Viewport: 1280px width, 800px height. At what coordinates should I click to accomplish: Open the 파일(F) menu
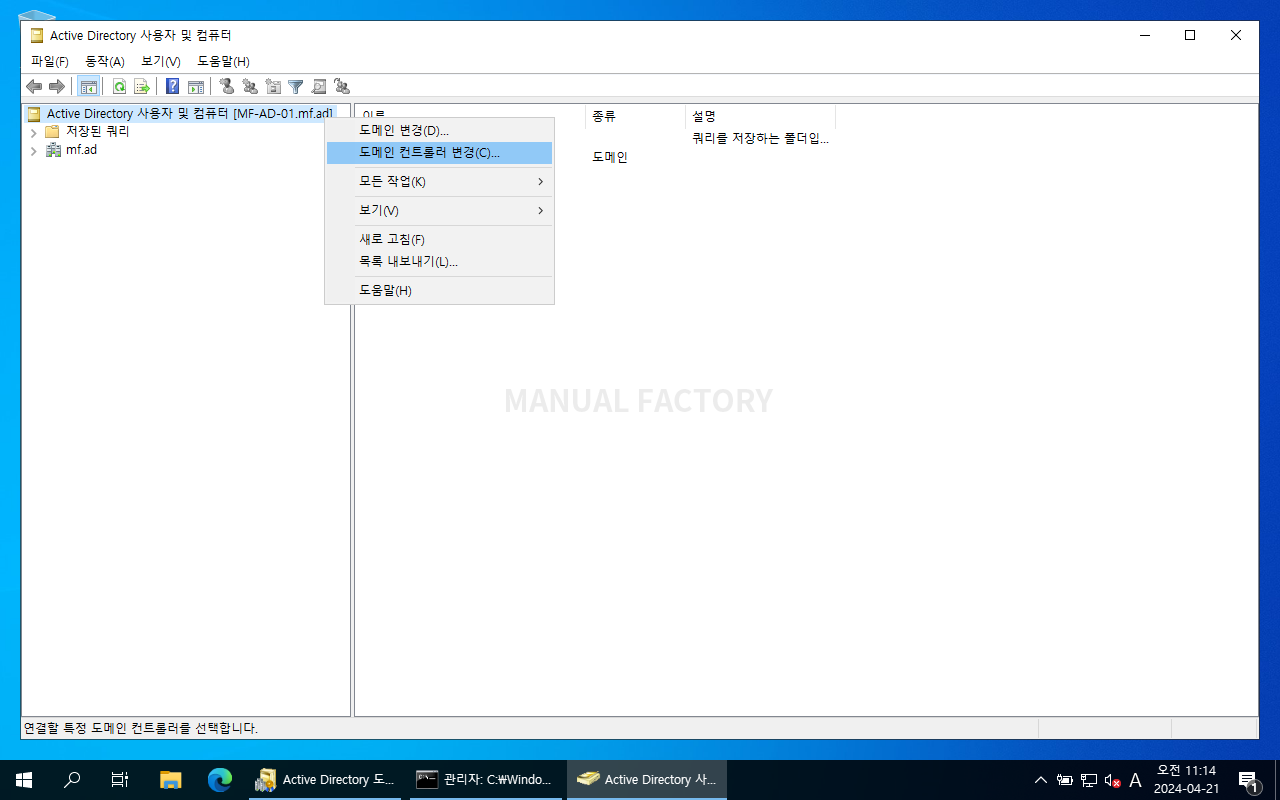(49, 62)
